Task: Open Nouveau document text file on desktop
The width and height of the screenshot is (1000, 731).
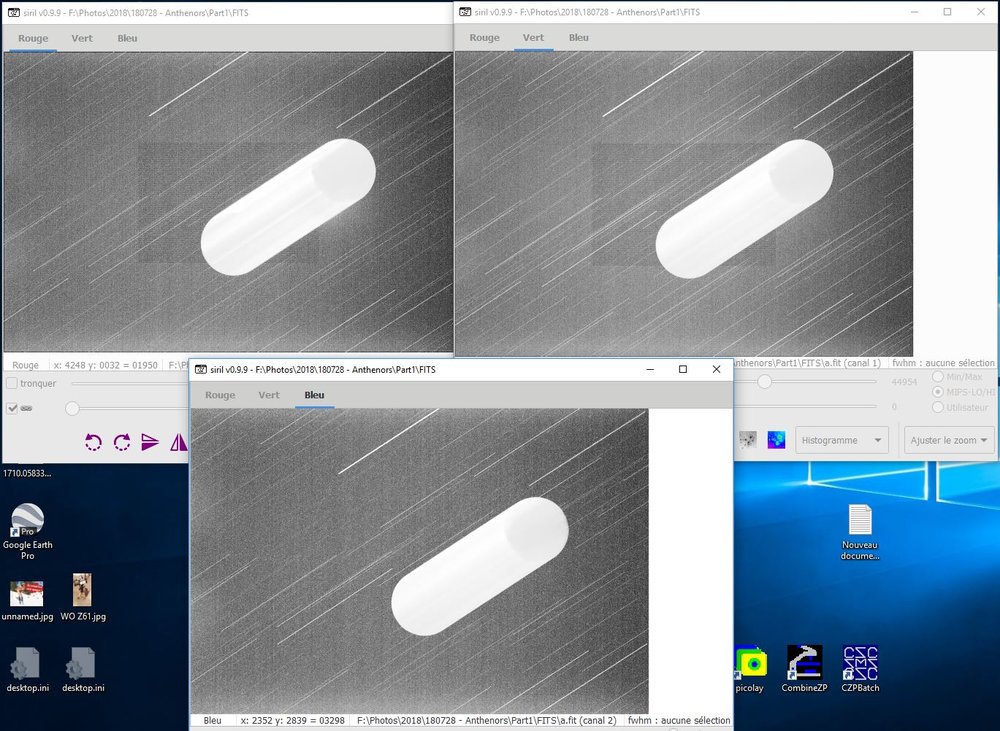Action: pos(860,532)
